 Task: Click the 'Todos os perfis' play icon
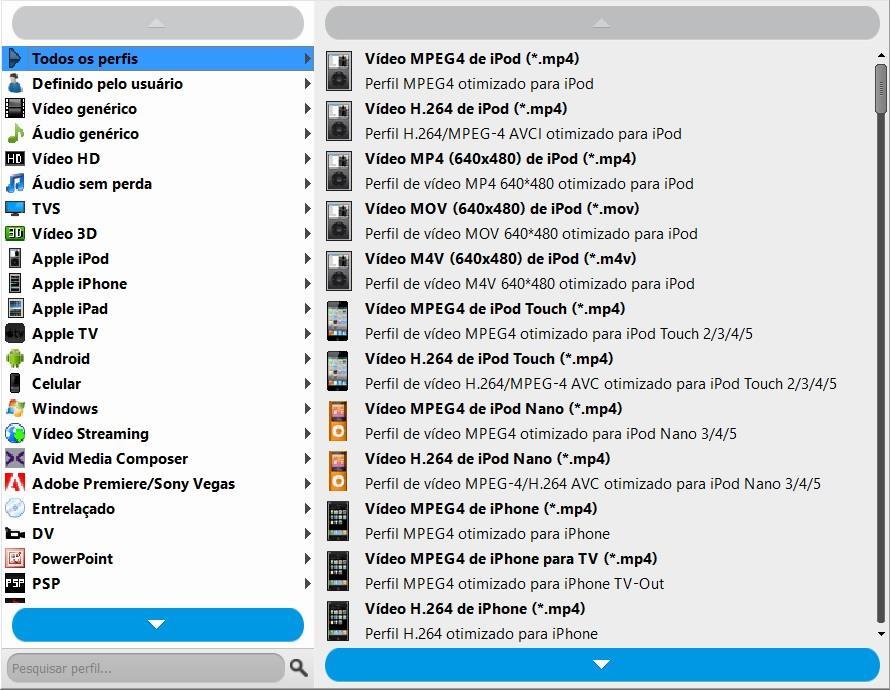(15, 58)
